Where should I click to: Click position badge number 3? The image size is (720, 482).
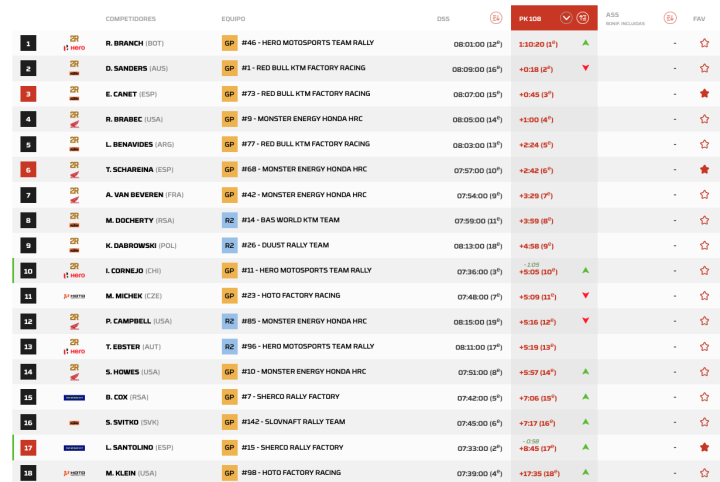coord(28,94)
